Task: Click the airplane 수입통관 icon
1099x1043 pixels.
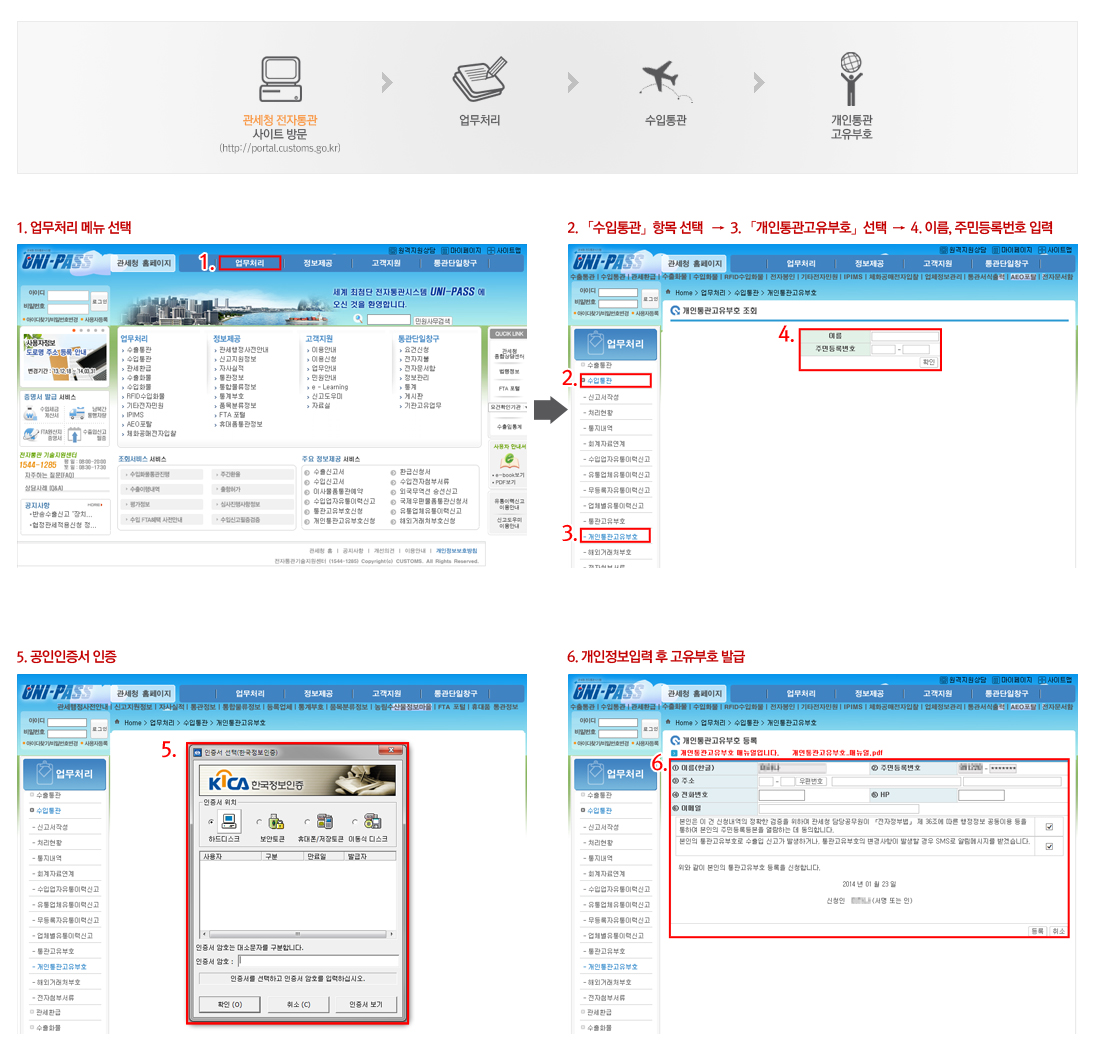Action: pyautogui.click(x=665, y=80)
